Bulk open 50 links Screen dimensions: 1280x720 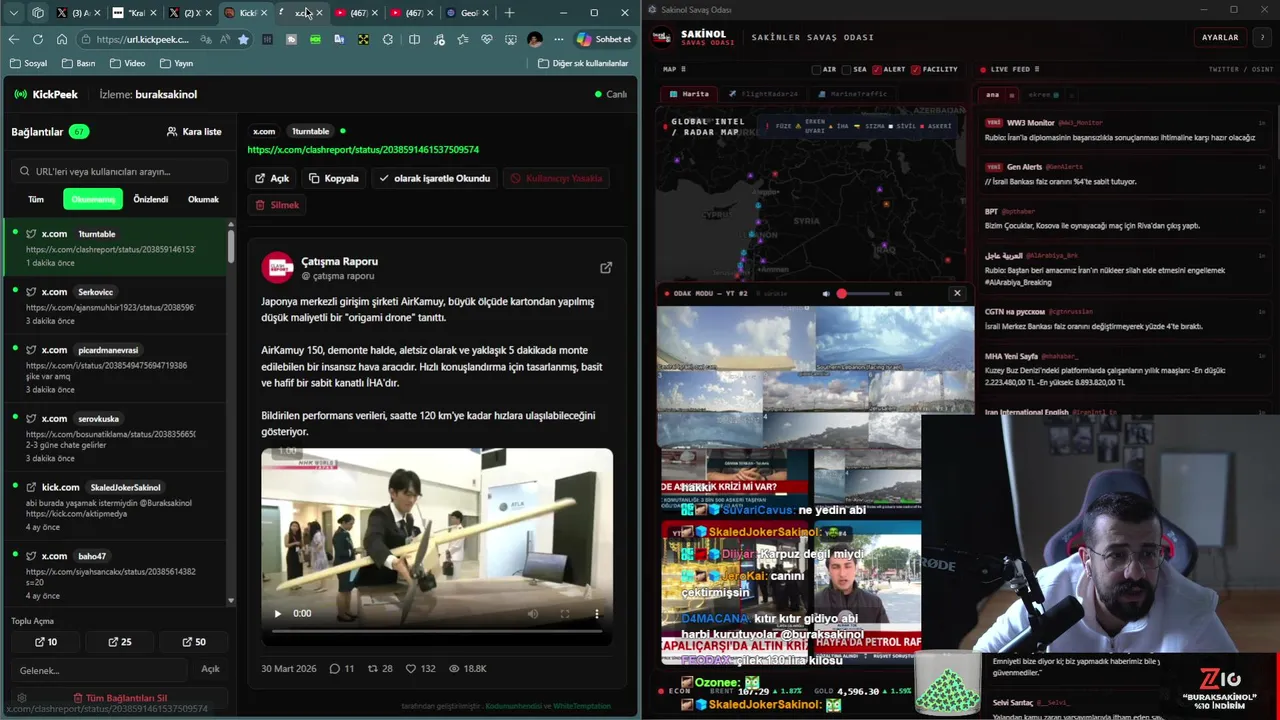click(x=194, y=642)
